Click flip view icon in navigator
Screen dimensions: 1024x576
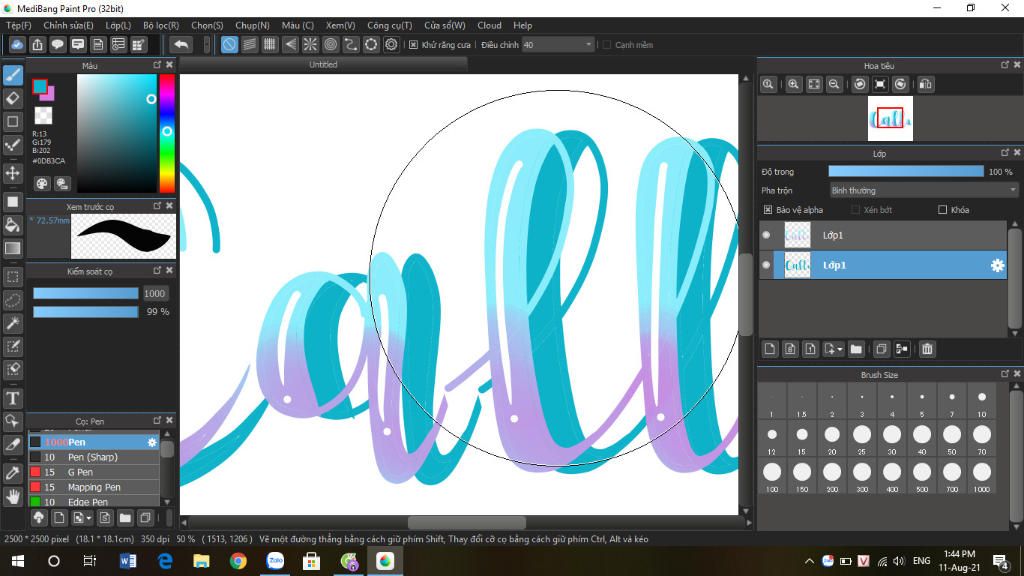click(x=925, y=84)
